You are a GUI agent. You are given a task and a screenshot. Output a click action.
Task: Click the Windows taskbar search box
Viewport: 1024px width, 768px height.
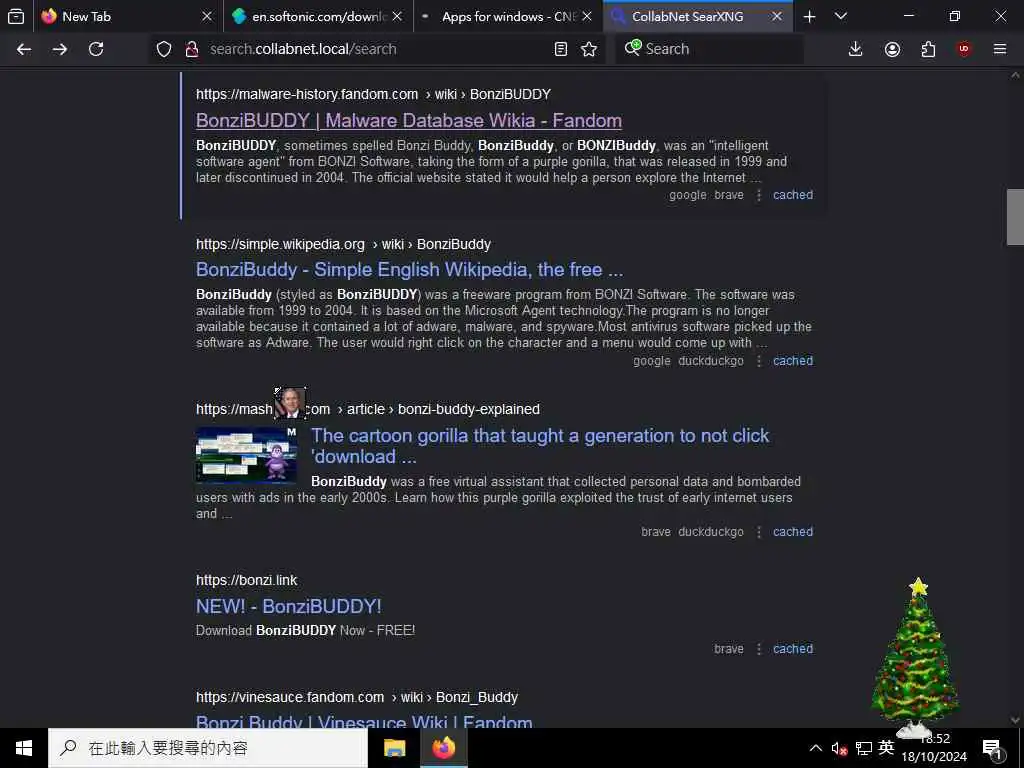coord(208,748)
